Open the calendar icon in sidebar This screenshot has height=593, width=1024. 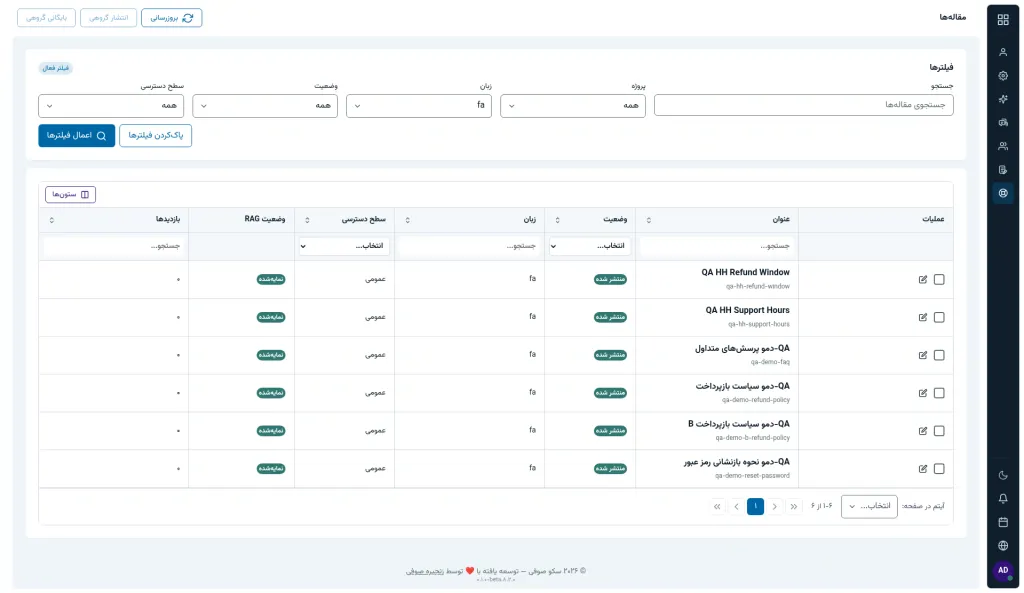click(x=1002, y=522)
